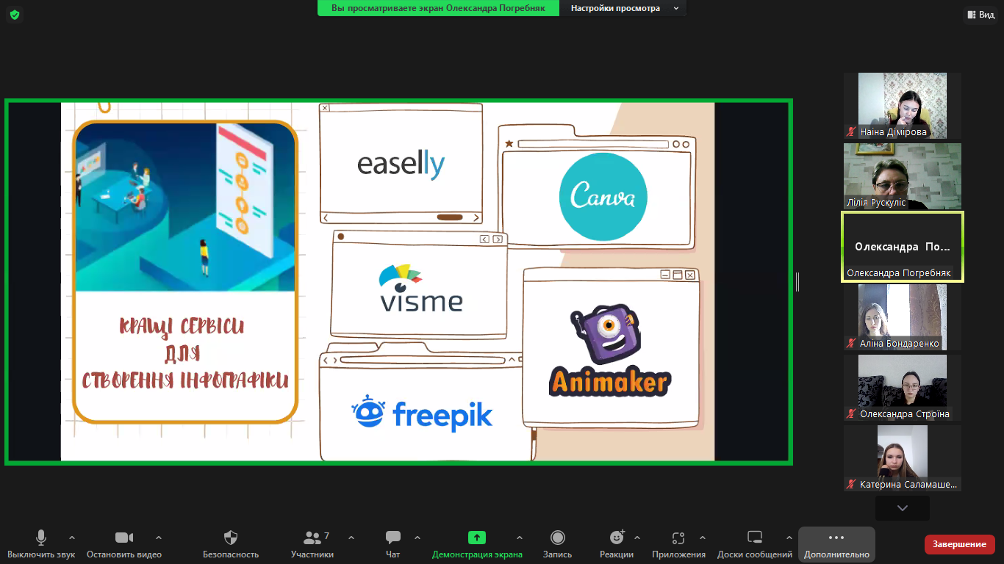The height and width of the screenshot is (564, 1004).
Task: Click the green Share Screen icon
Action: (x=477, y=538)
